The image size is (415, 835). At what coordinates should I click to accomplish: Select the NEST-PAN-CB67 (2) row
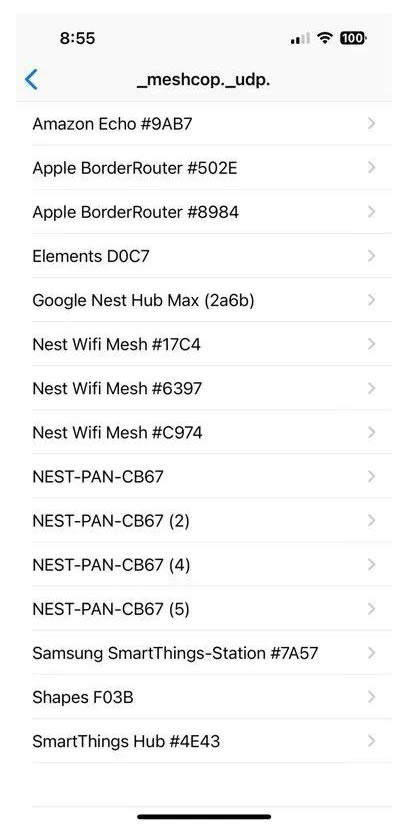click(211, 521)
